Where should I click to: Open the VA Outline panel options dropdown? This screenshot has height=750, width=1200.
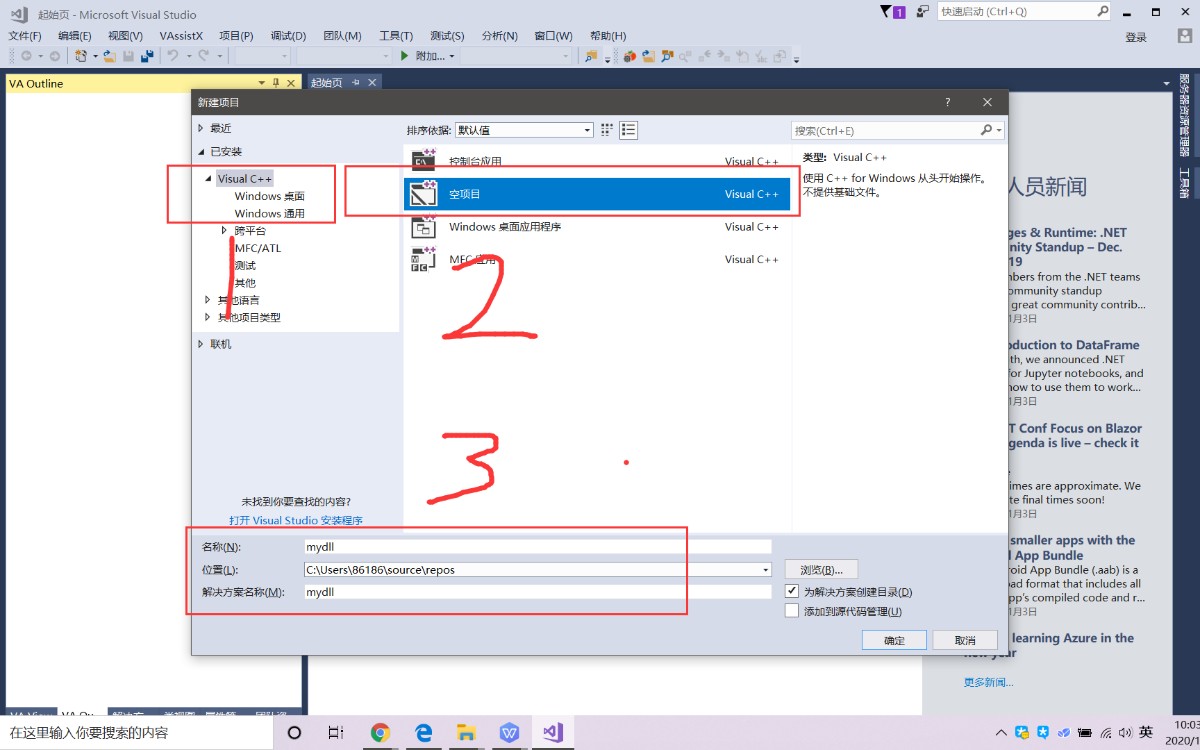tap(262, 83)
